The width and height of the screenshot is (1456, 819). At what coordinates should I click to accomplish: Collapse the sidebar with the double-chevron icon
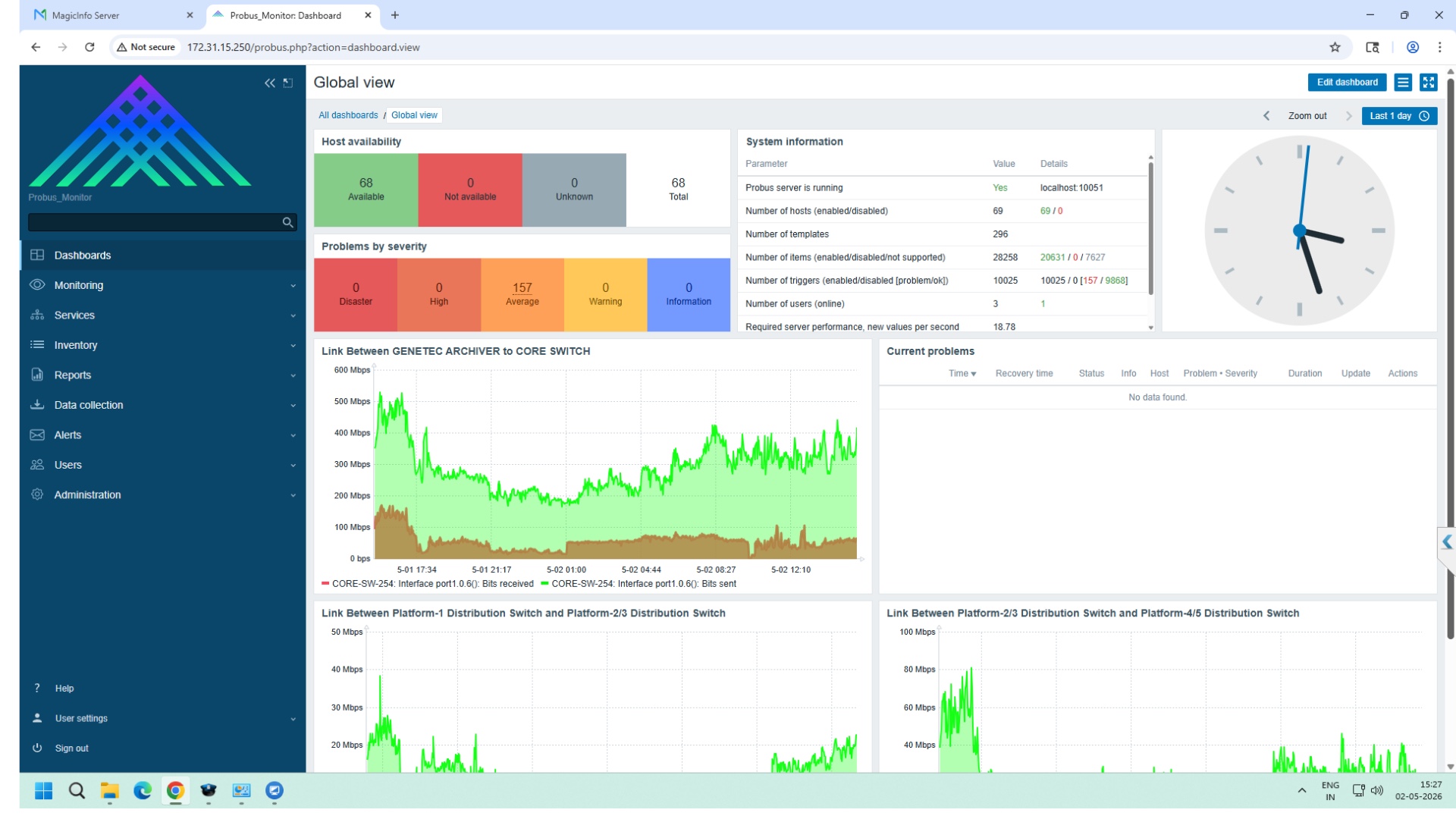point(269,83)
